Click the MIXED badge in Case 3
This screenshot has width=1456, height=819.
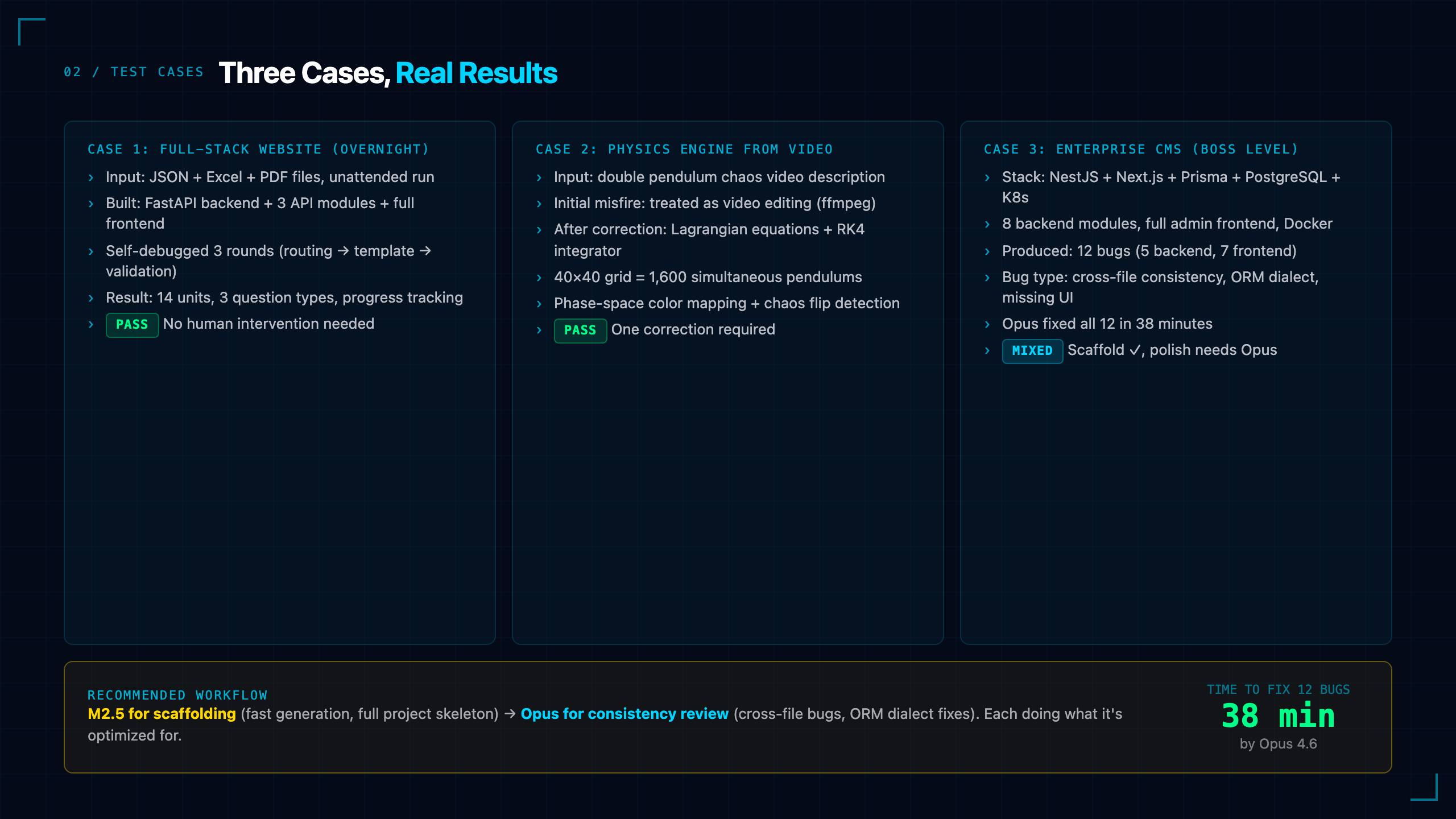point(1032,351)
